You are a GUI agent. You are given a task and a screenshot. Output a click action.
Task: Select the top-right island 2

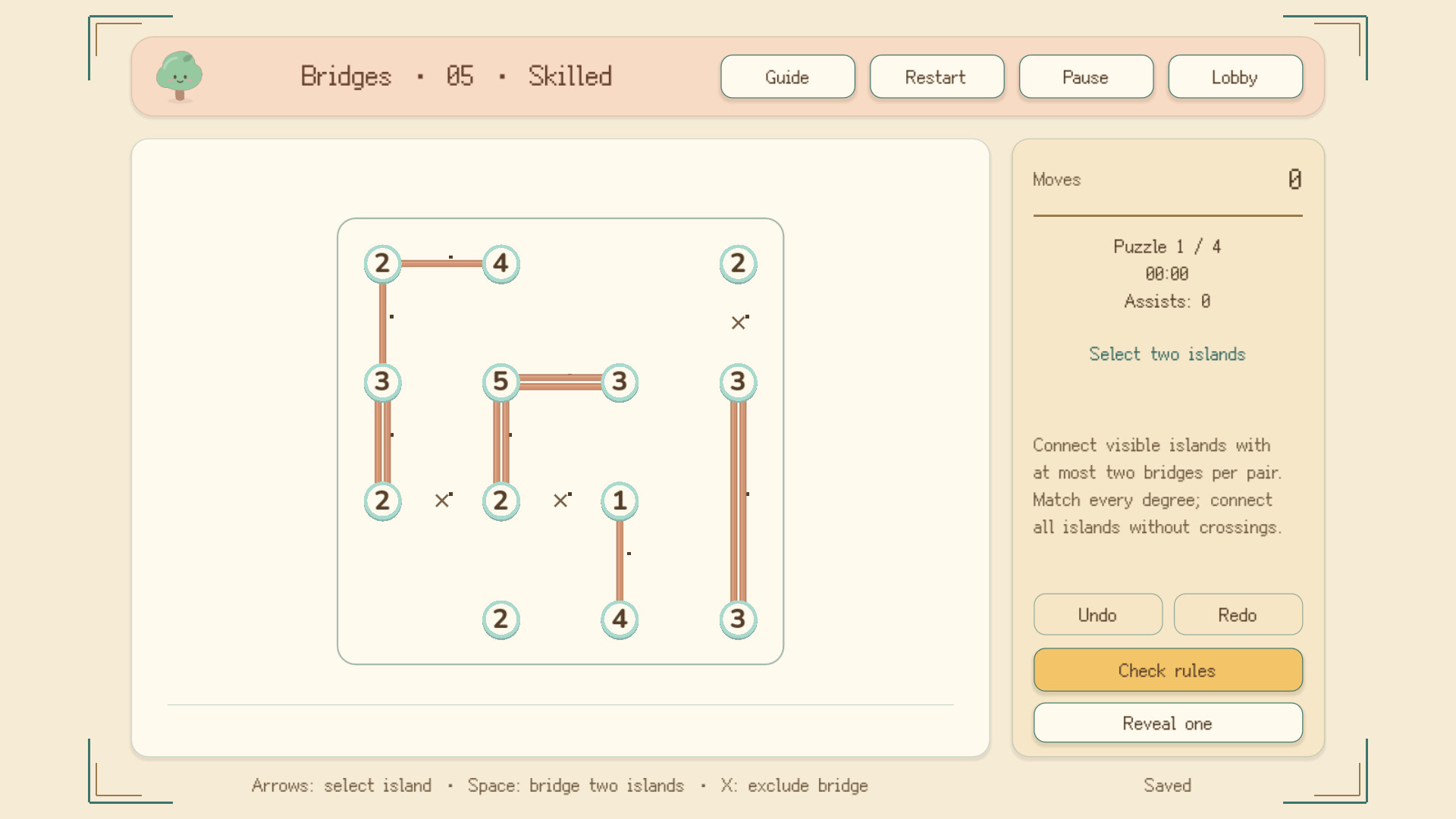(738, 264)
